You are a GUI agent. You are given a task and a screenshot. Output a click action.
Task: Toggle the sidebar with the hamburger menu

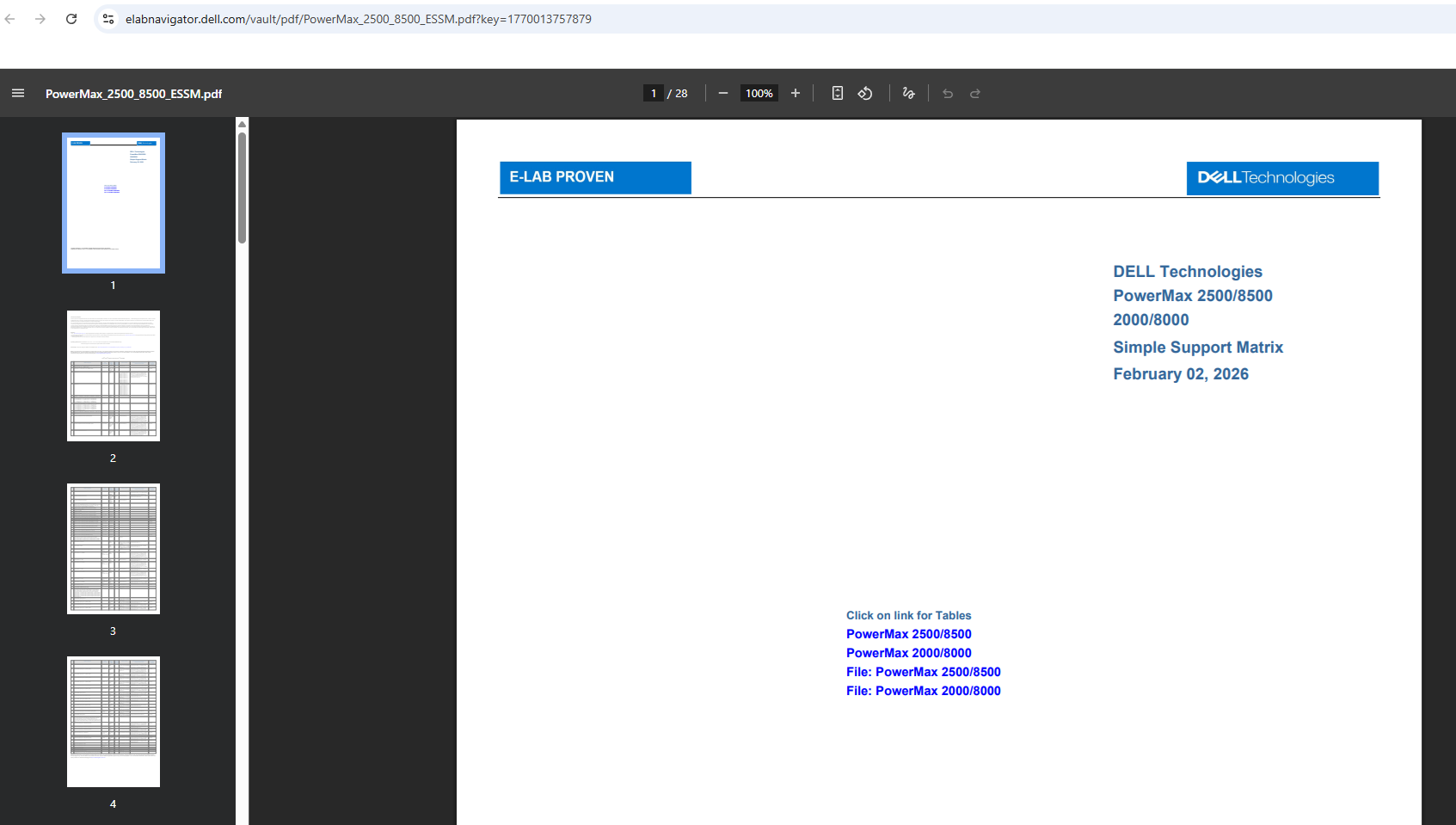18,93
